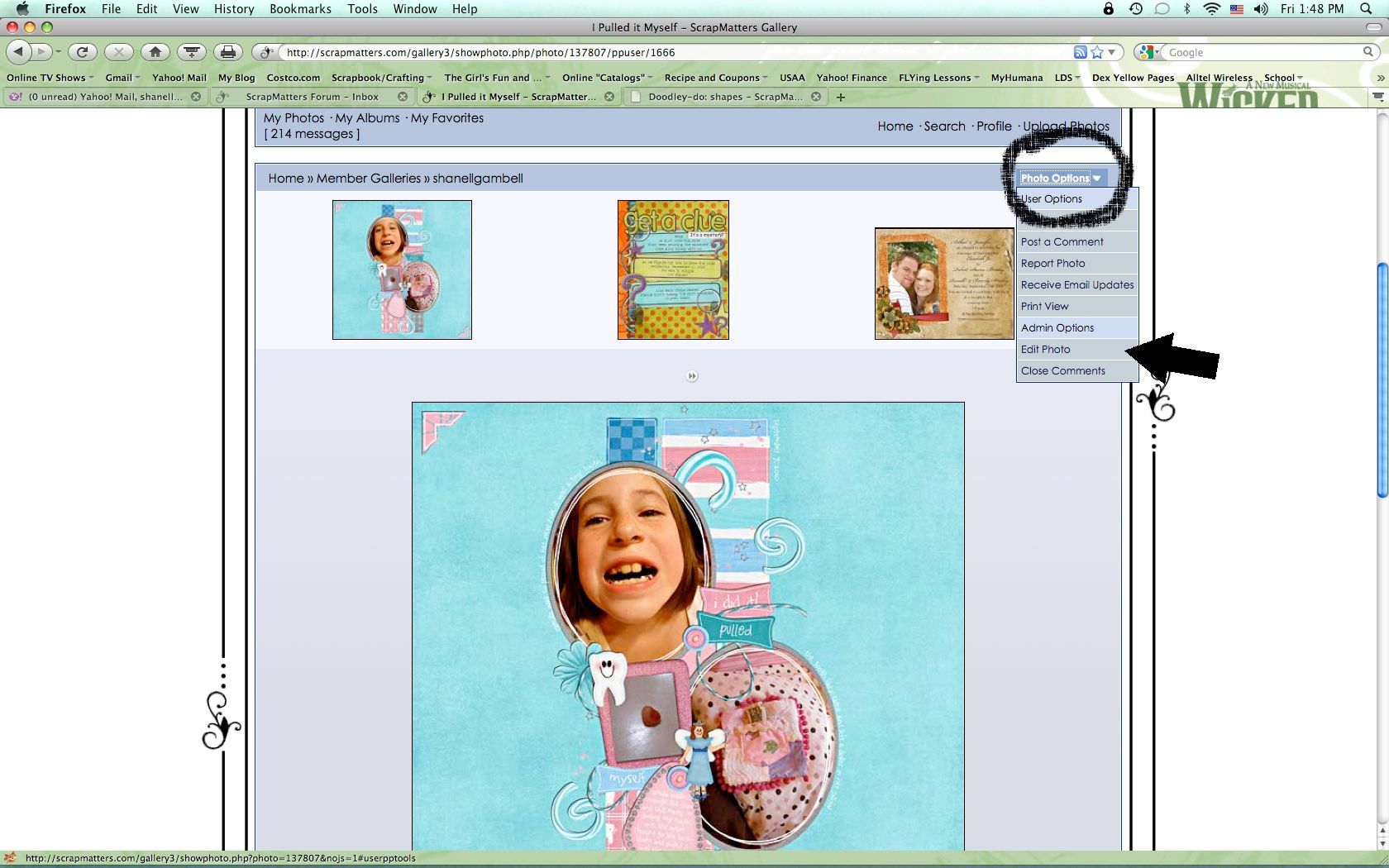Screen dimensions: 1389x868
Task: Select Close Comments from menu
Action: click(x=1077, y=370)
